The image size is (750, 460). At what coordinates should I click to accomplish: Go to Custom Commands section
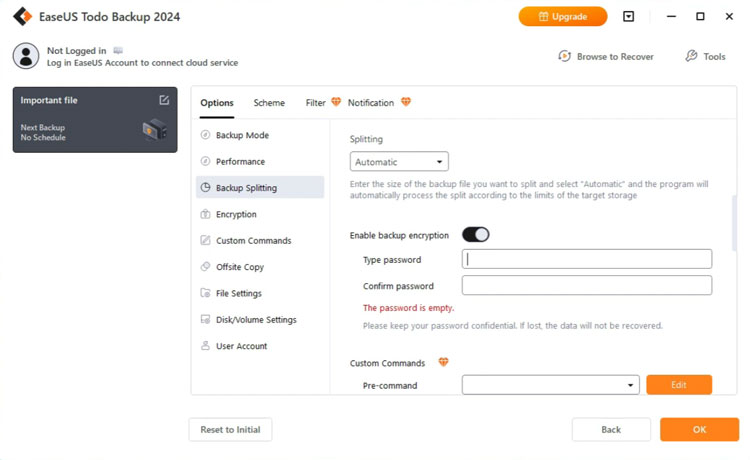tap(260, 241)
